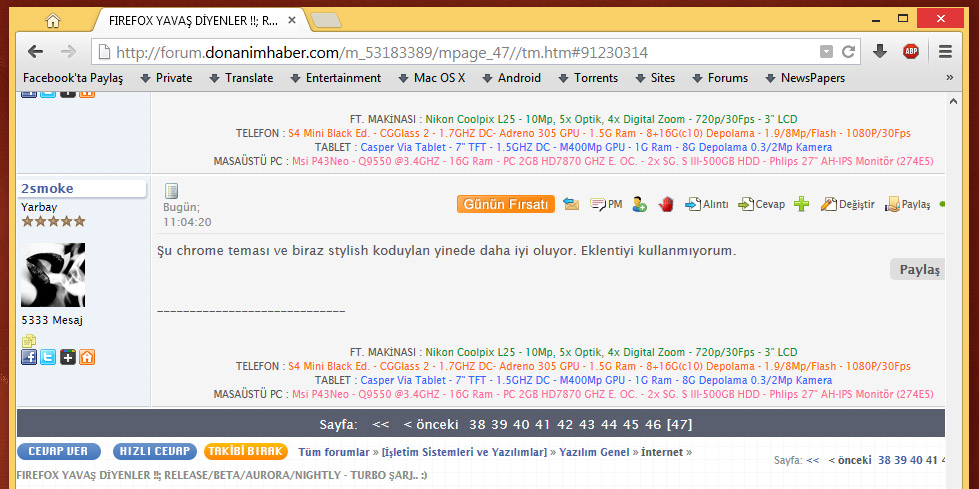
Task: Send a PM to 2smoke
Action: click(x=606, y=204)
